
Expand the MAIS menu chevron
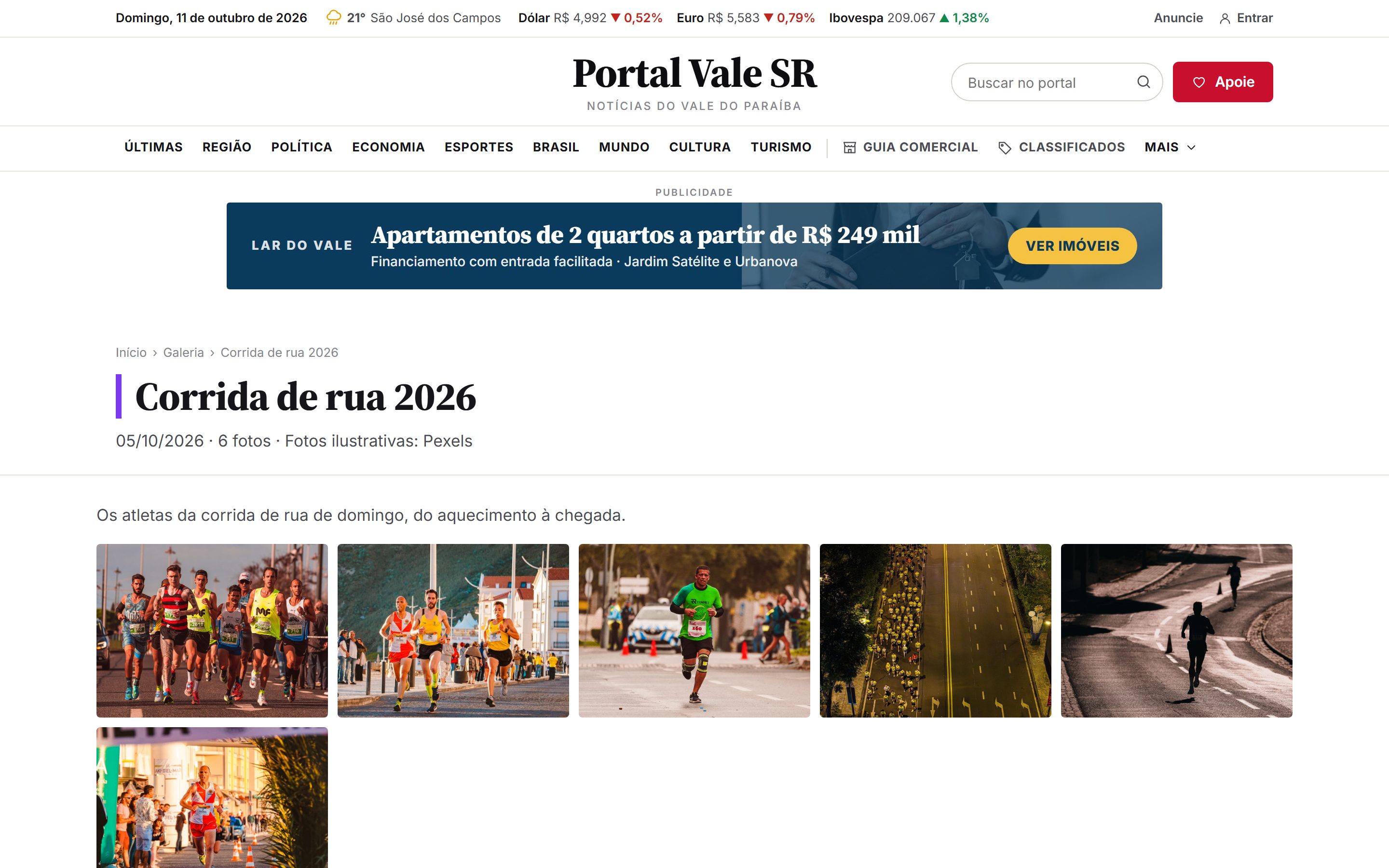tap(1191, 148)
